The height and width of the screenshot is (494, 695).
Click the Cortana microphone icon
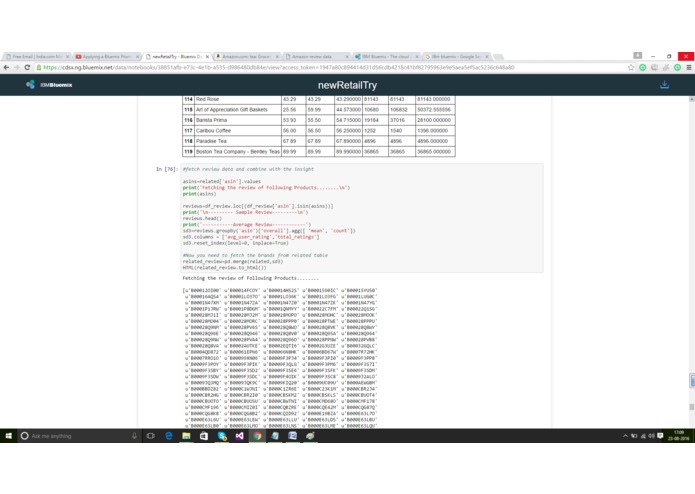point(134,436)
